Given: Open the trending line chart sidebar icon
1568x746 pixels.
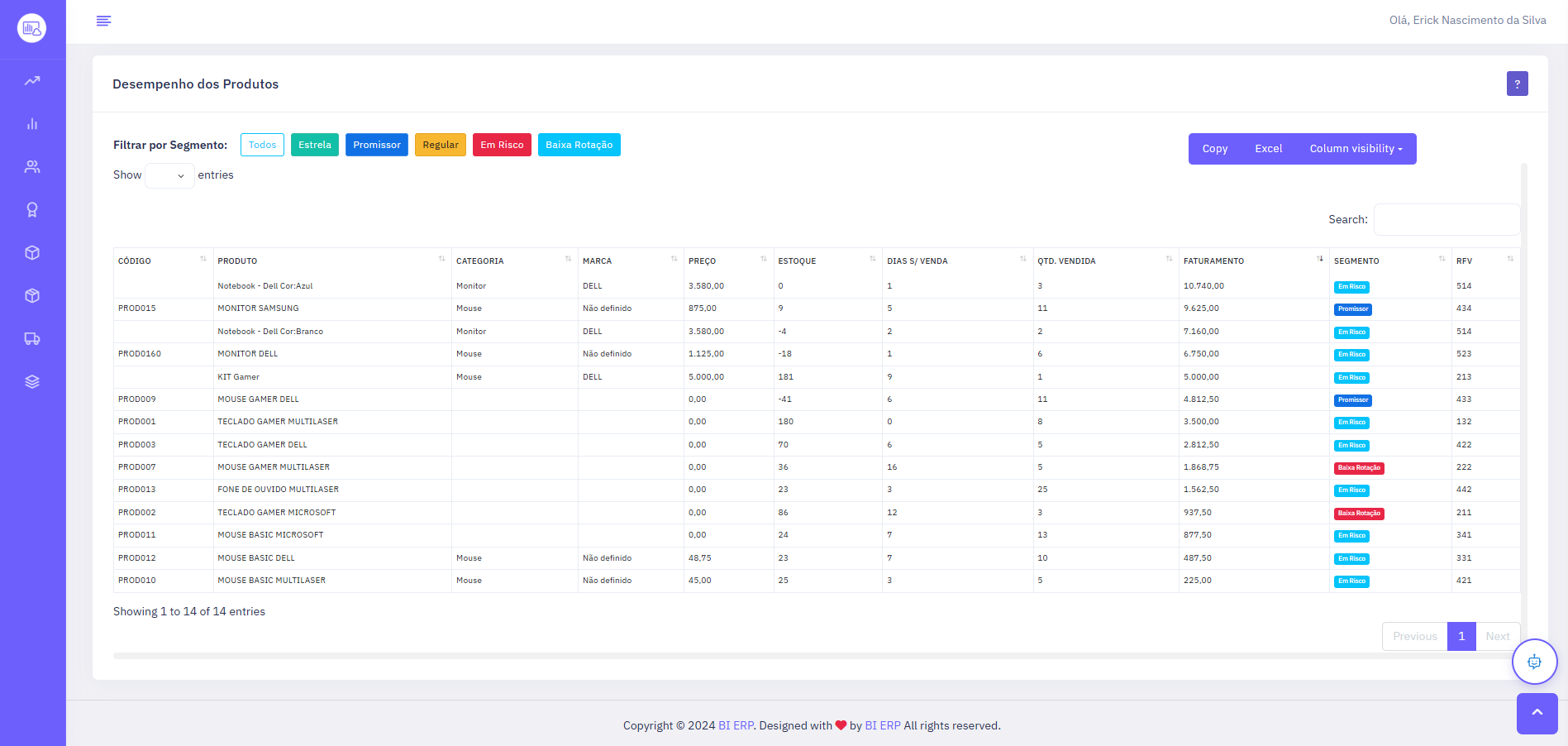Looking at the screenshot, I should click(x=32, y=81).
